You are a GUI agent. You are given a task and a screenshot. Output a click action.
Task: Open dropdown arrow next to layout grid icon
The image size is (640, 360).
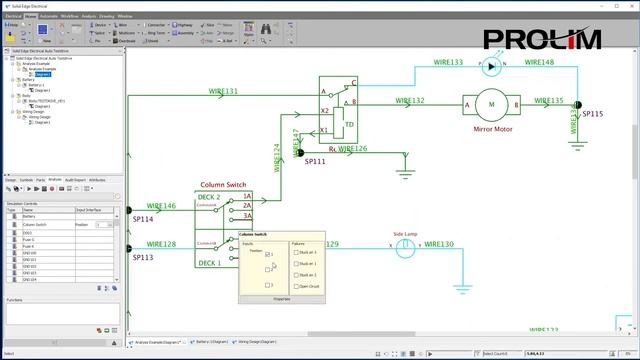92,189
